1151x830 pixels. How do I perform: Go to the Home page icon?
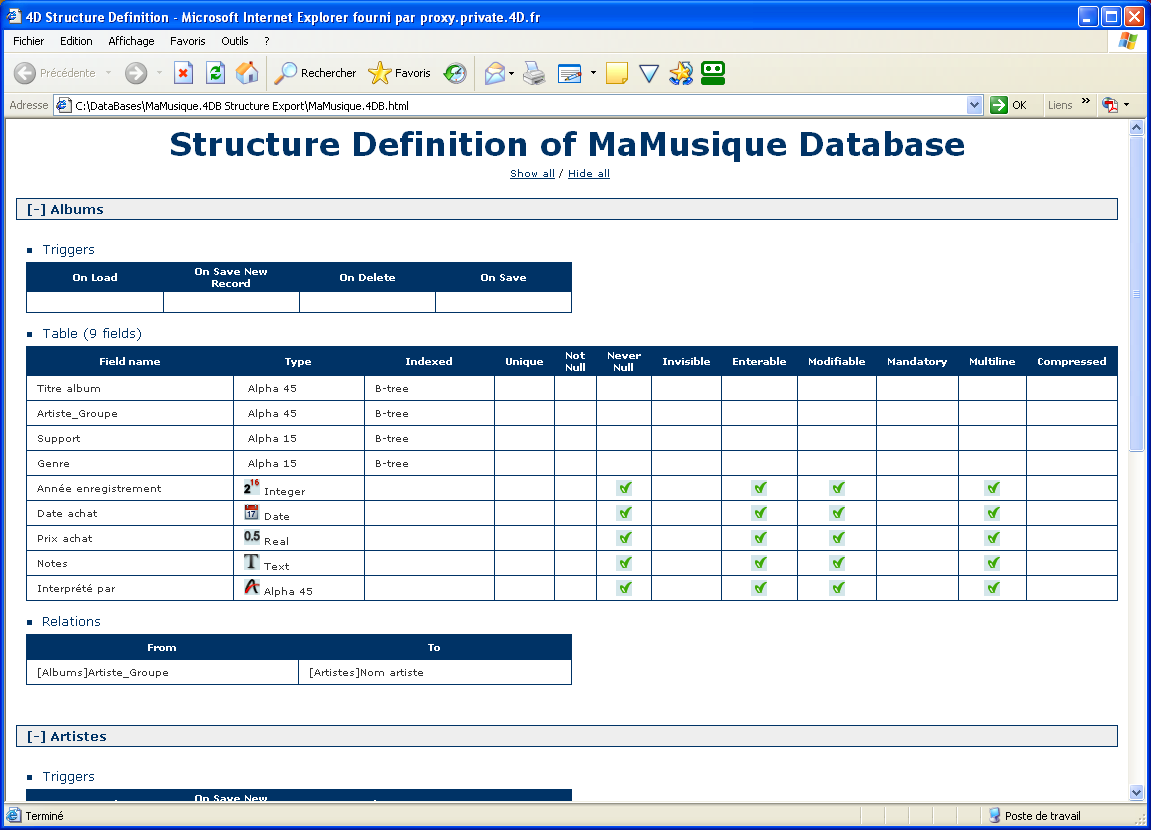(x=247, y=73)
